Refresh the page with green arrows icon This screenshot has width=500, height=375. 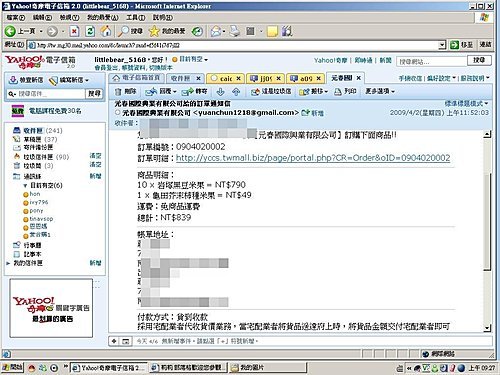coord(90,32)
